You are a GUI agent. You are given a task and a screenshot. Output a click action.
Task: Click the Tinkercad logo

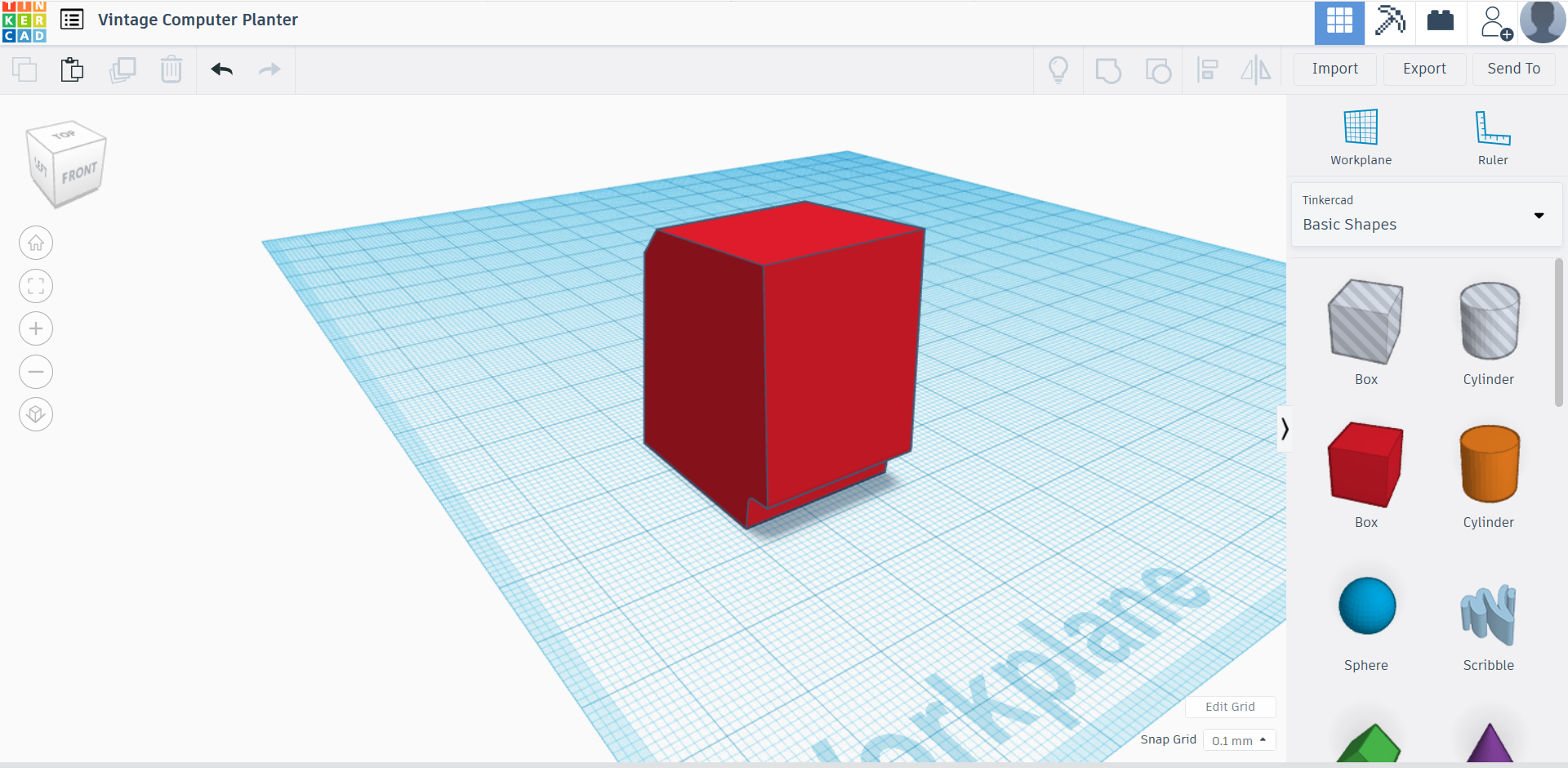tap(24, 21)
